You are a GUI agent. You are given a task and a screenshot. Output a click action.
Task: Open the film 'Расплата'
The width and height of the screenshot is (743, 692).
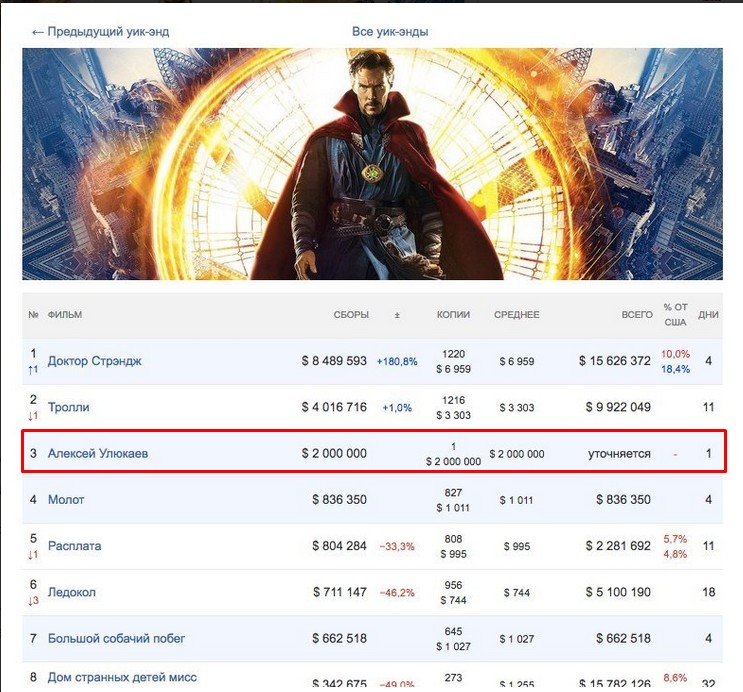[x=74, y=546]
